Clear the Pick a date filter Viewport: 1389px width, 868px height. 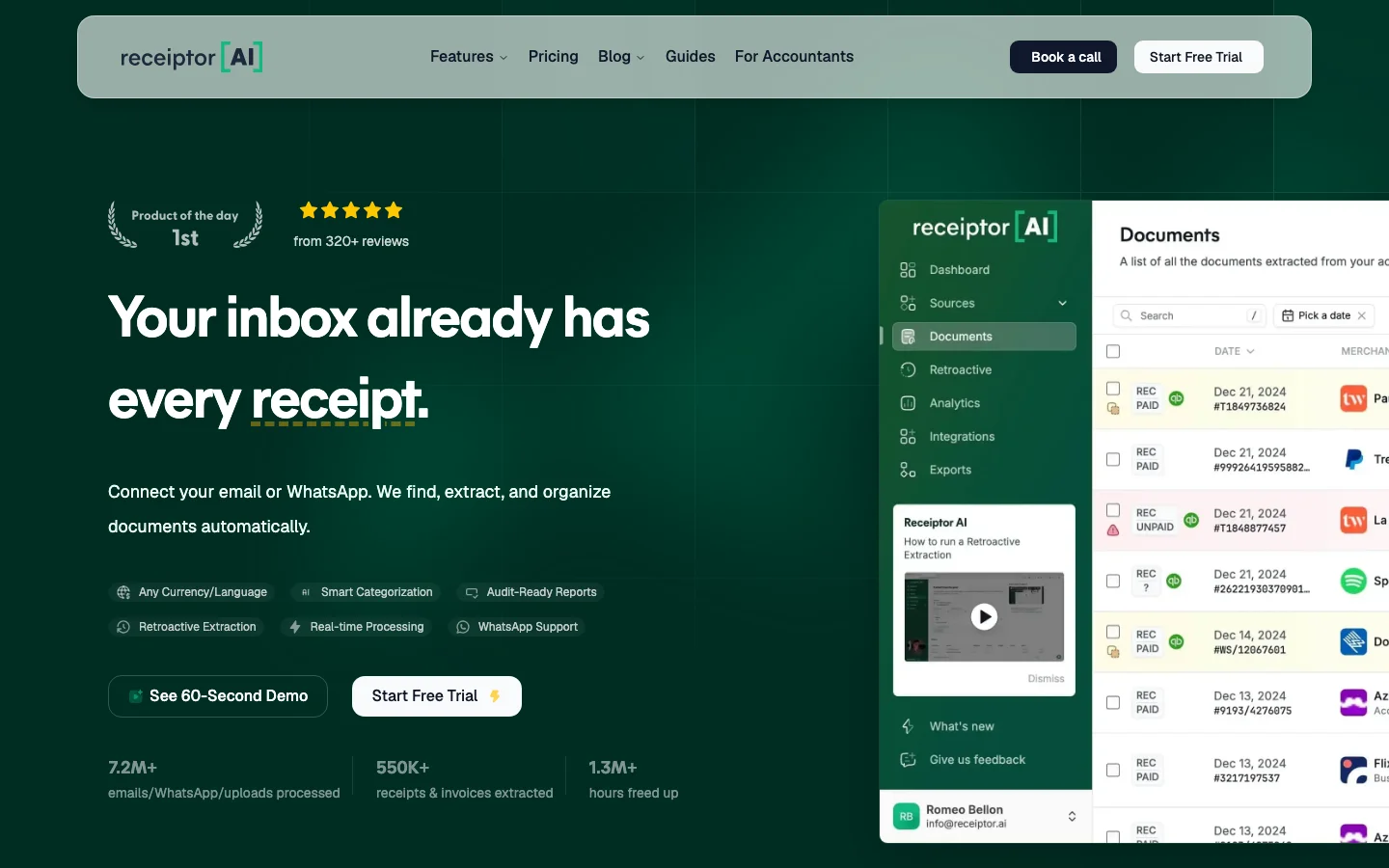coord(1362,315)
